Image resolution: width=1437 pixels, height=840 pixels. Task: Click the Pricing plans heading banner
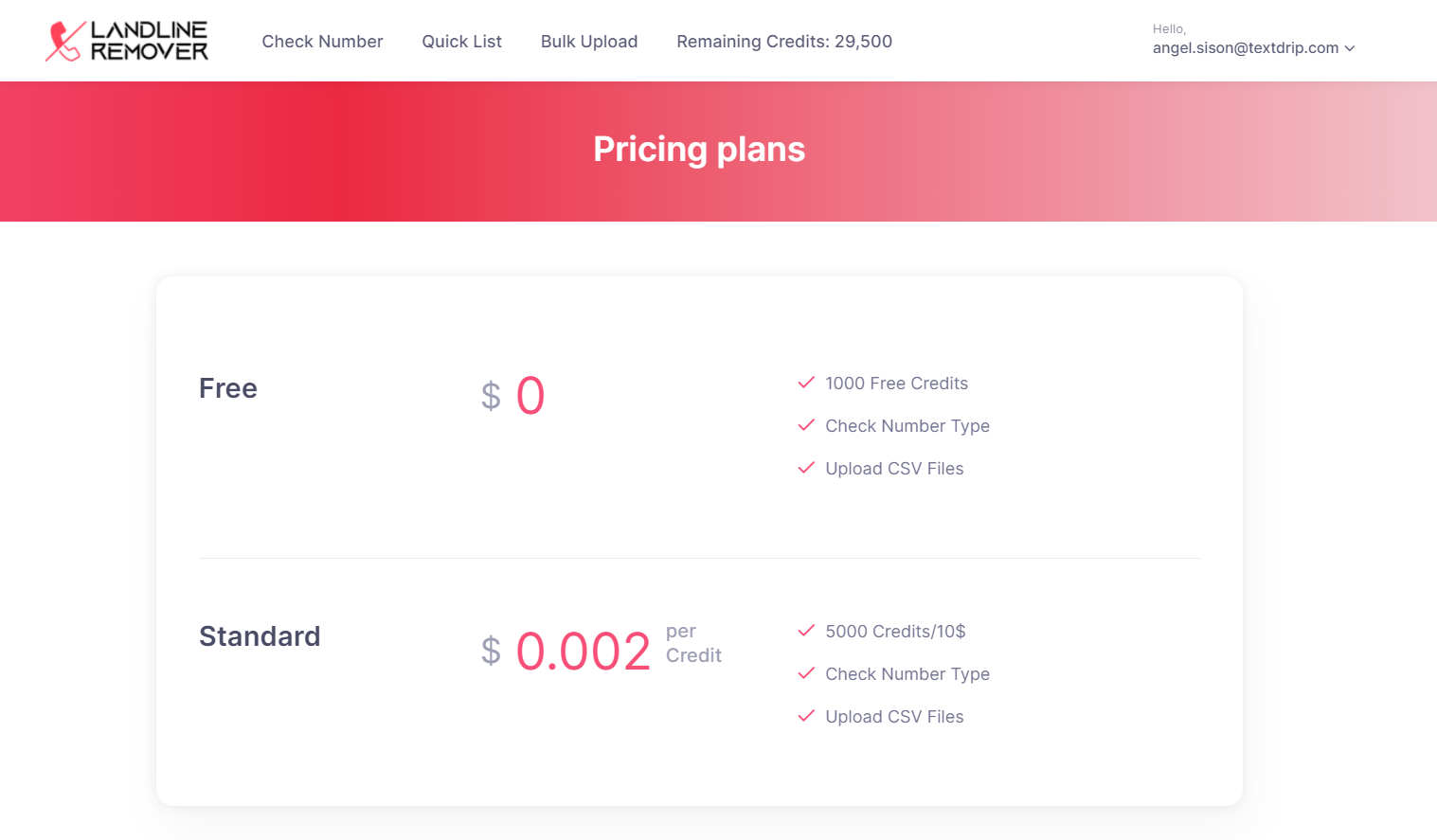pyautogui.click(x=699, y=150)
